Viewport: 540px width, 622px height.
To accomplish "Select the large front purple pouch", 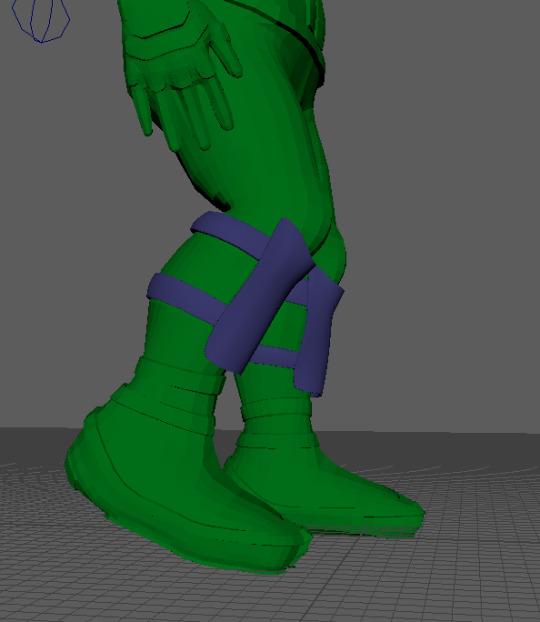I will (259, 296).
